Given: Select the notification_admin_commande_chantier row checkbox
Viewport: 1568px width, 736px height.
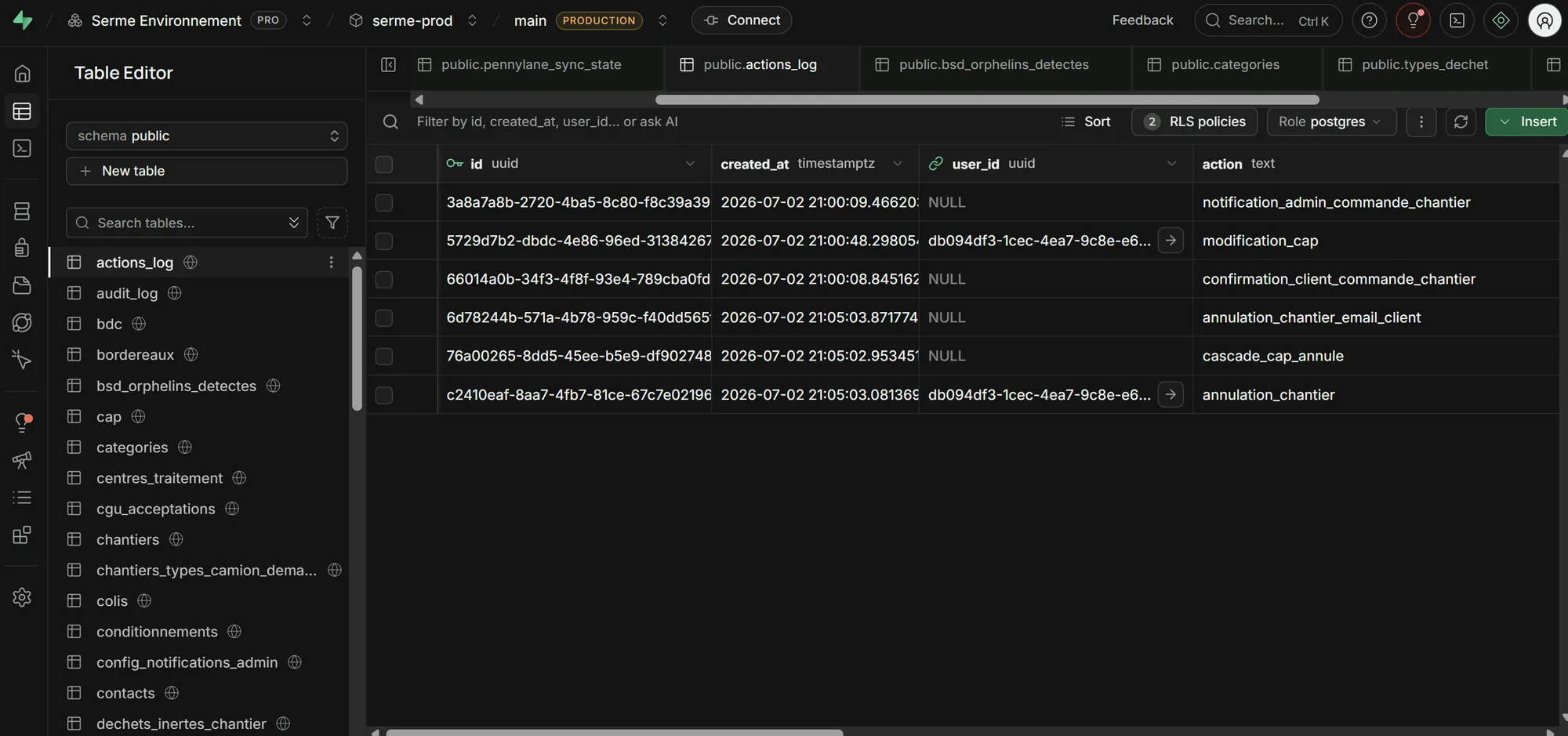Looking at the screenshot, I should click(384, 203).
